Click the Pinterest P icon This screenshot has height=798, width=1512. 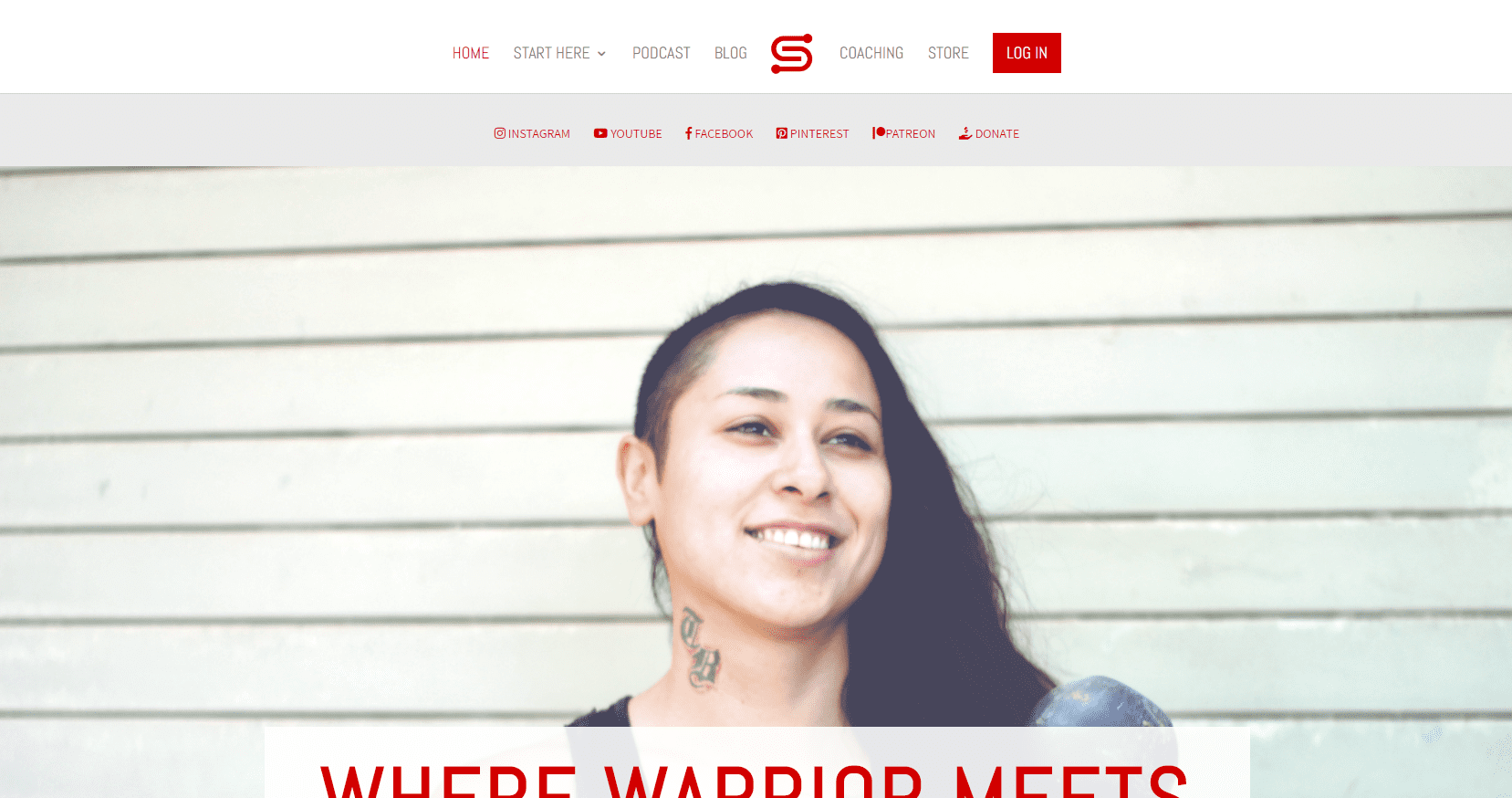coord(782,133)
